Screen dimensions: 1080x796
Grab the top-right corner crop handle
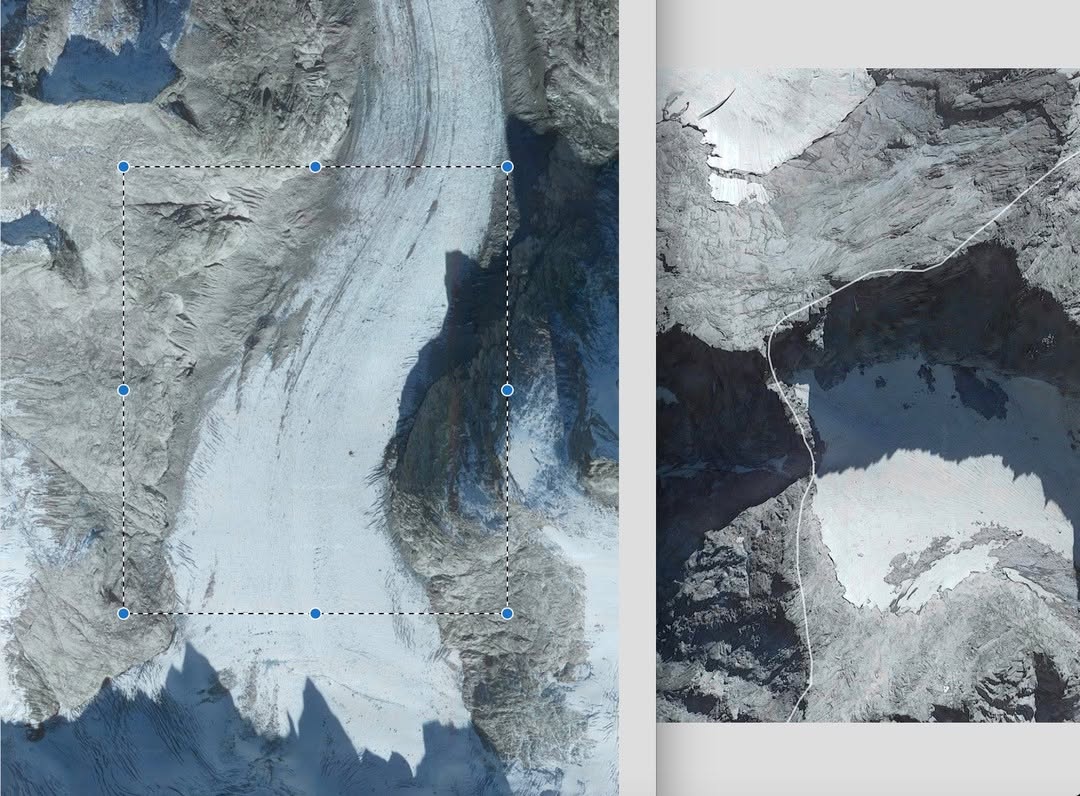point(508,167)
